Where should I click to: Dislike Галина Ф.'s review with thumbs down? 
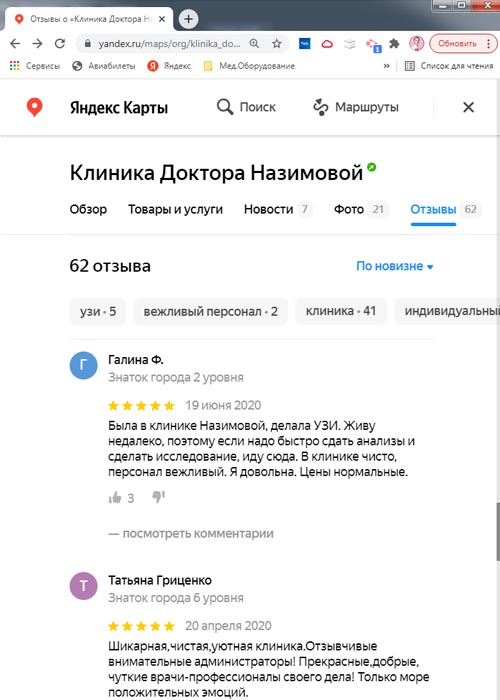click(x=158, y=497)
